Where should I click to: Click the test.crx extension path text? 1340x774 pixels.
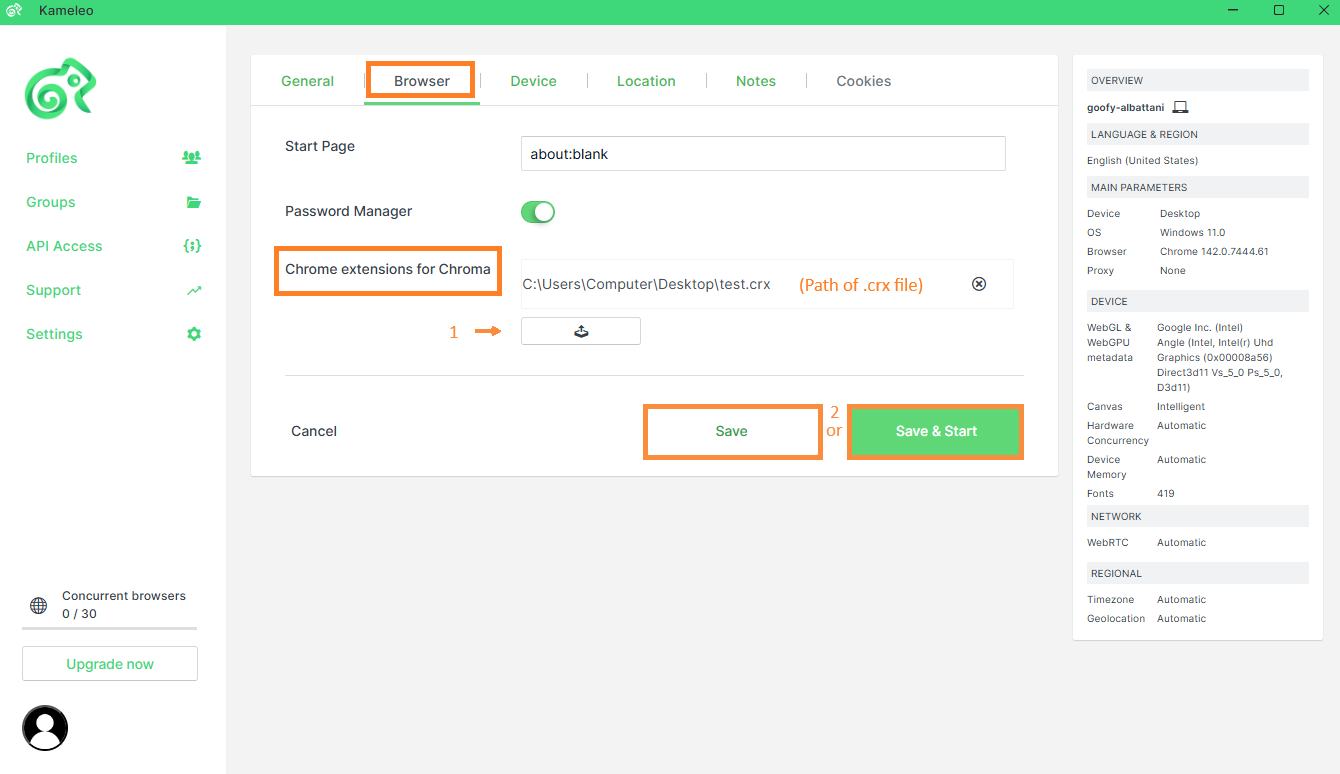pyautogui.click(x=647, y=284)
